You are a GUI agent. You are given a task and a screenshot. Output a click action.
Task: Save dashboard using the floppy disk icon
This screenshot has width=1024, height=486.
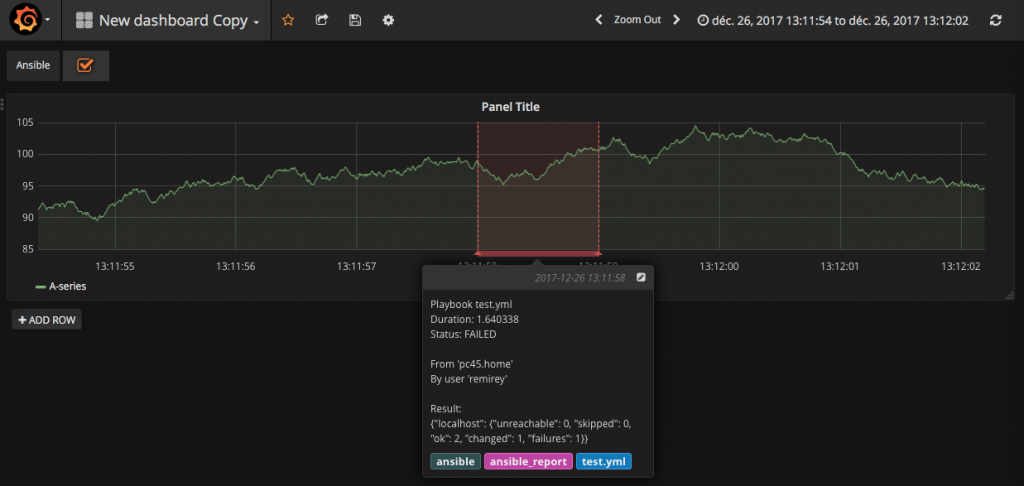click(x=355, y=20)
